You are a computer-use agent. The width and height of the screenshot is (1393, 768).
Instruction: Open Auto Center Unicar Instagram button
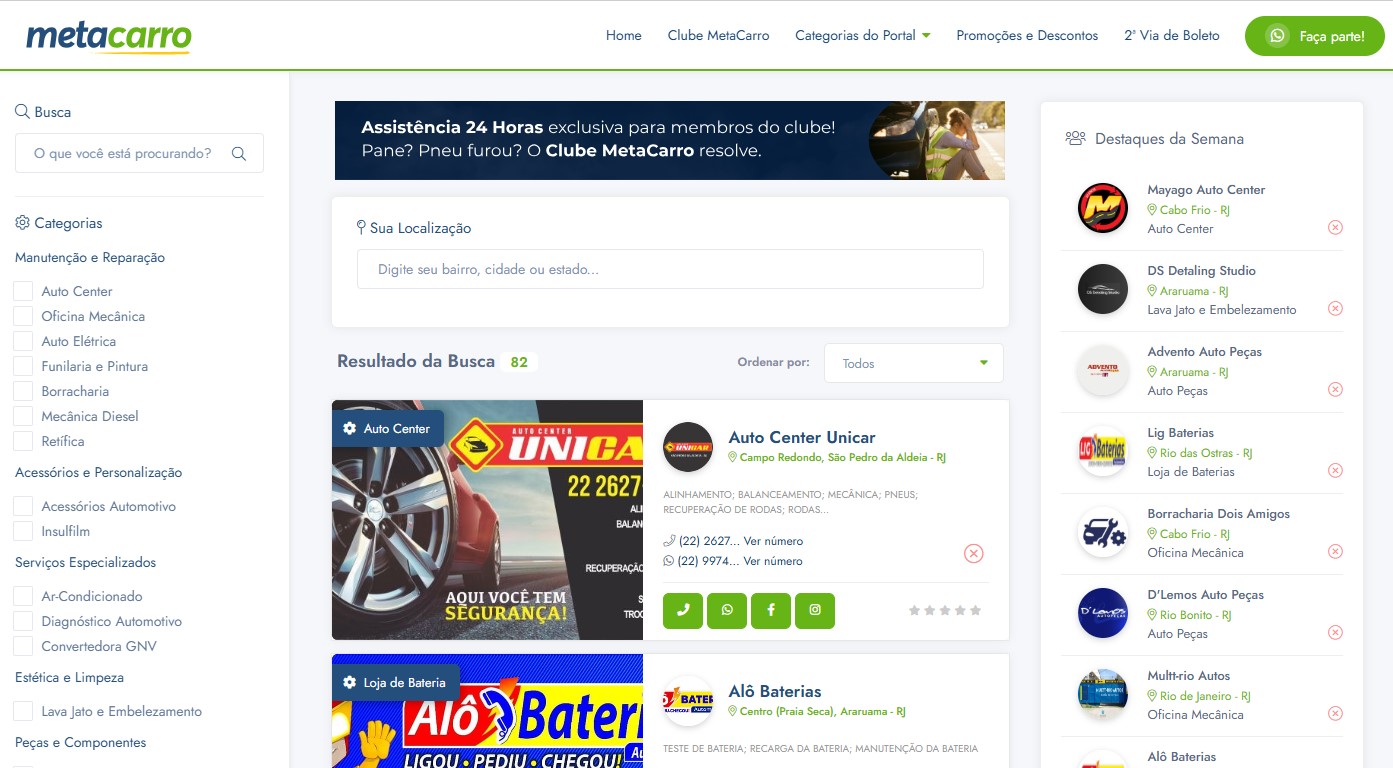pos(815,610)
